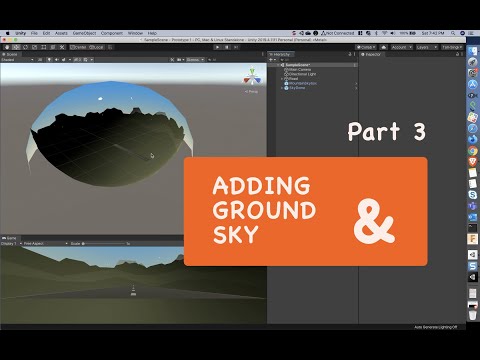Select the Scale tool
Viewport: 480px width, 360px height.
pyautogui.click(x=34, y=47)
